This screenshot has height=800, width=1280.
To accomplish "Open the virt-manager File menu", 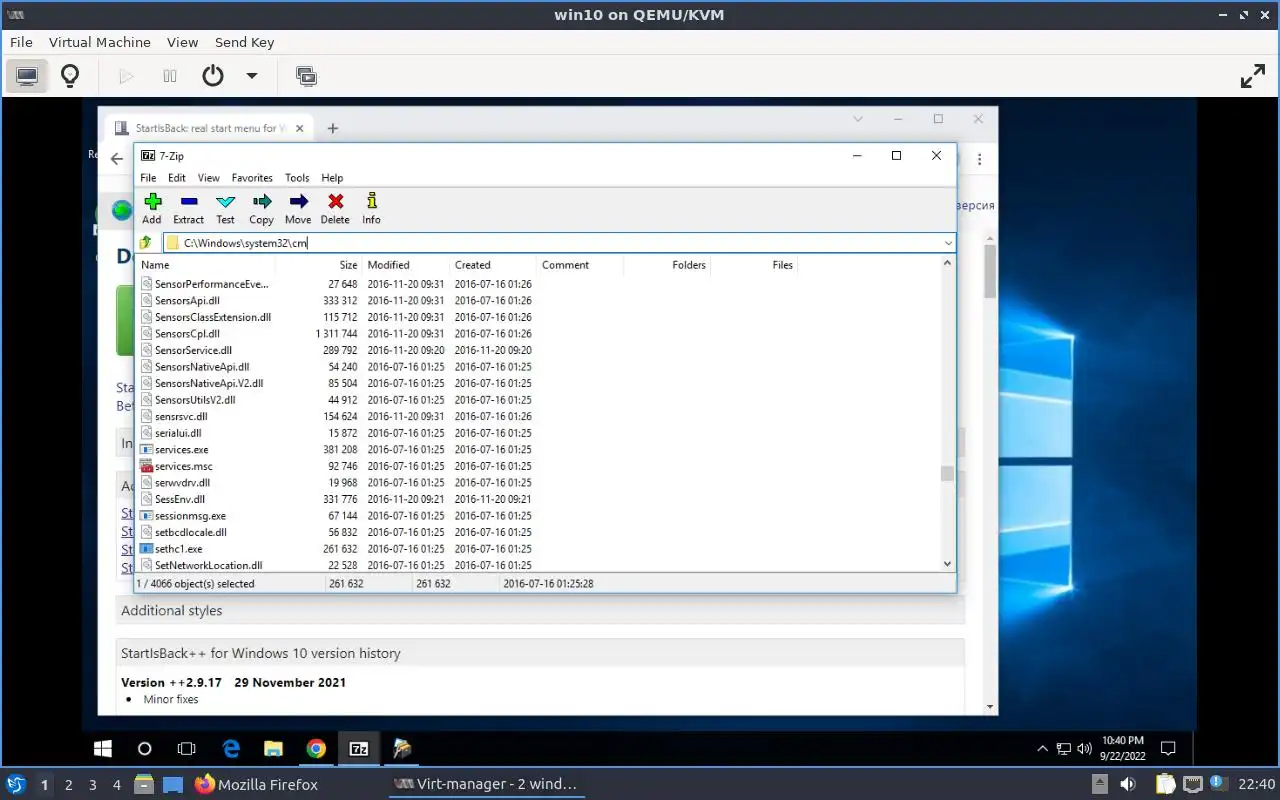I will (x=21, y=42).
